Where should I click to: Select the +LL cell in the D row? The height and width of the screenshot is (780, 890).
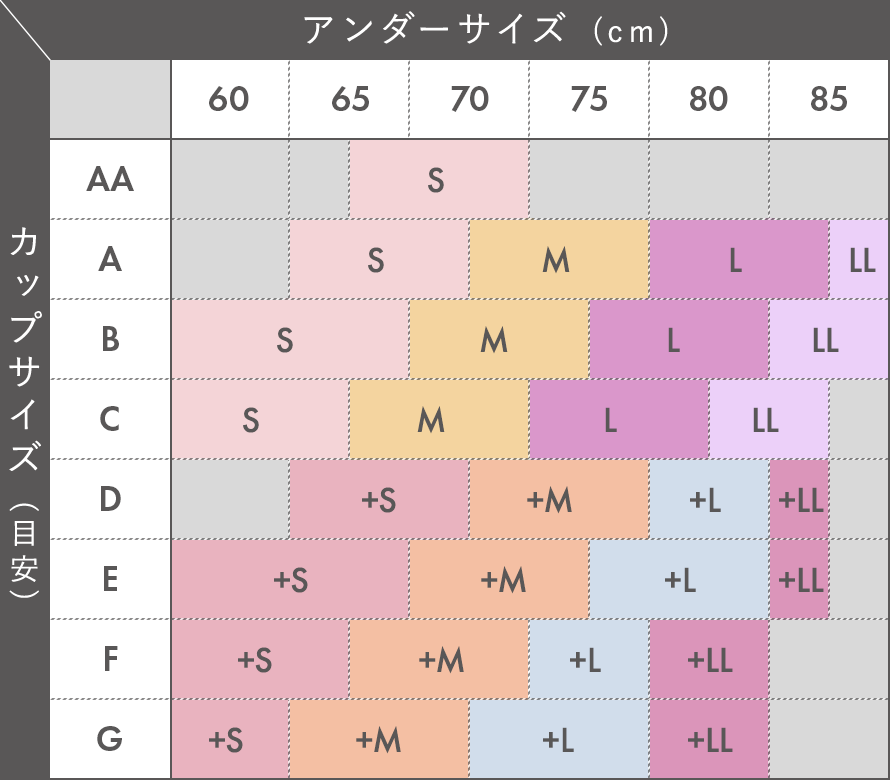(x=799, y=500)
